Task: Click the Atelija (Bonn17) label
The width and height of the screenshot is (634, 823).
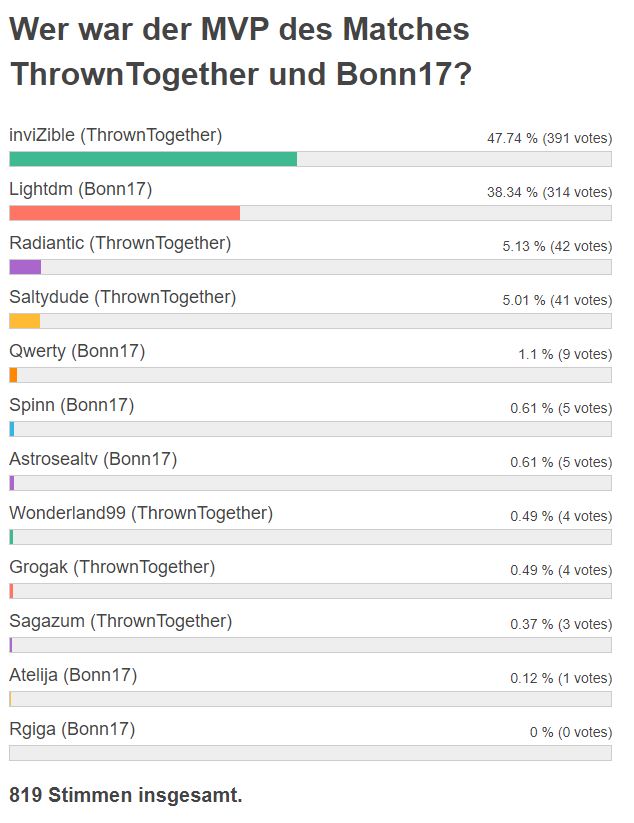Action: tap(73, 676)
